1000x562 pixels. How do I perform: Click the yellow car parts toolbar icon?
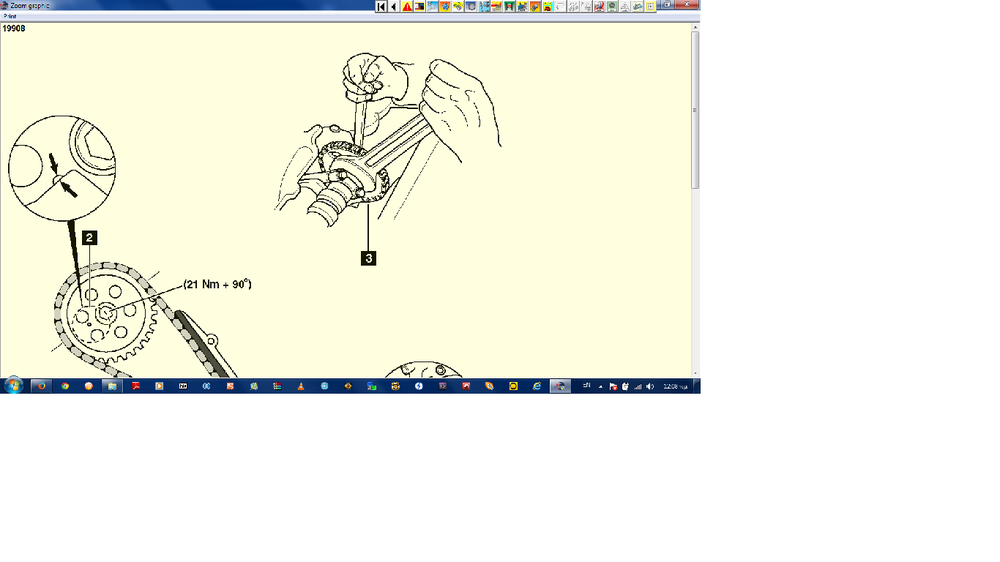click(458, 6)
